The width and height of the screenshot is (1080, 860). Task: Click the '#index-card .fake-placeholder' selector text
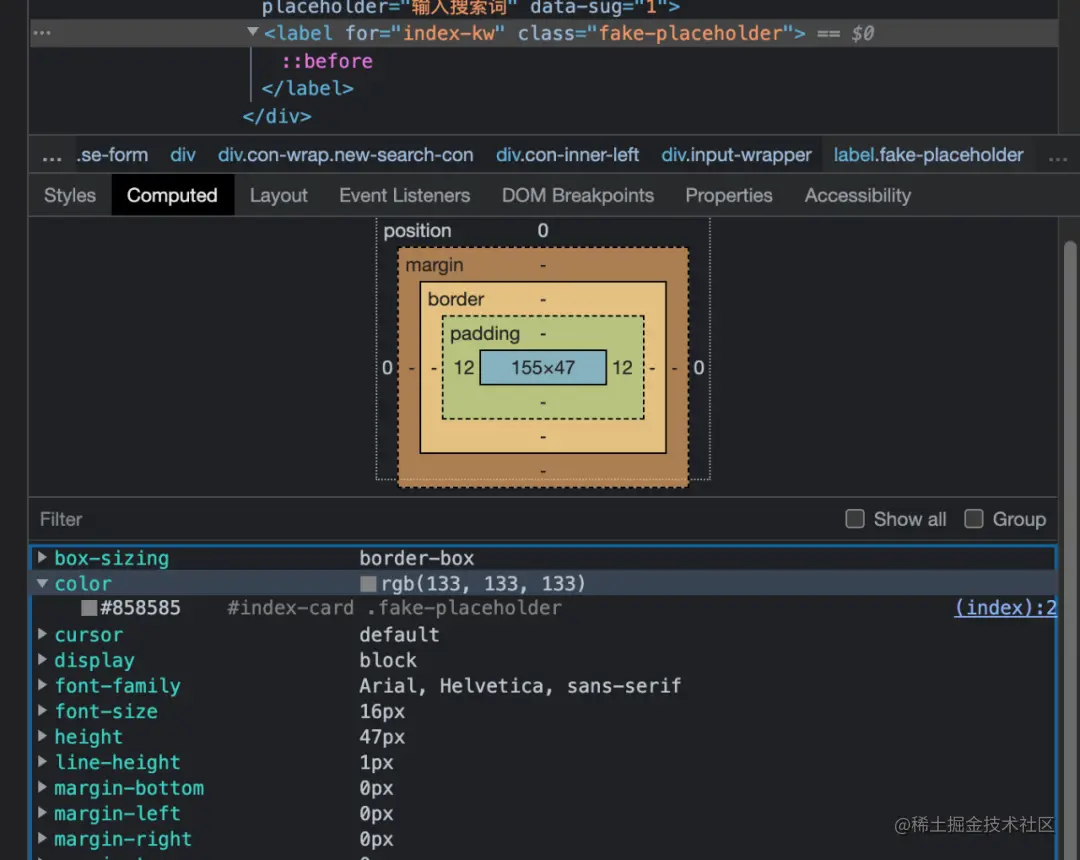[x=395, y=608]
